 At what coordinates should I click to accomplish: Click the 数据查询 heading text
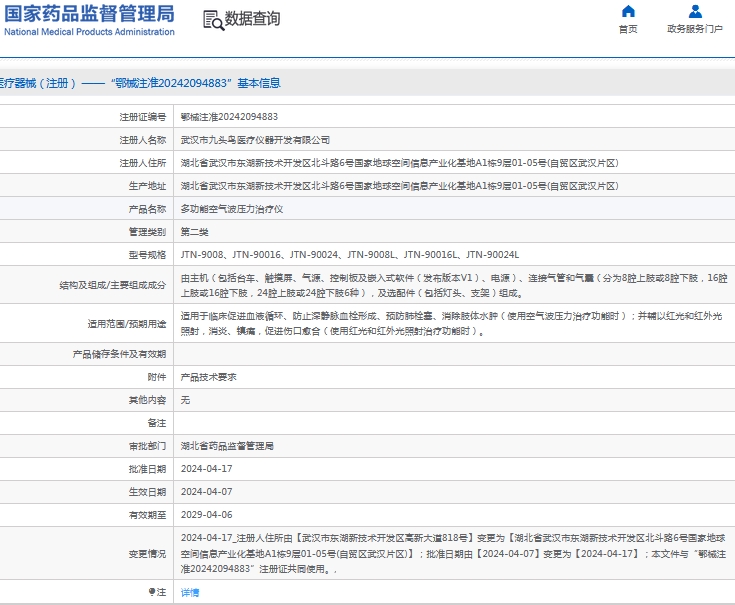click(253, 19)
